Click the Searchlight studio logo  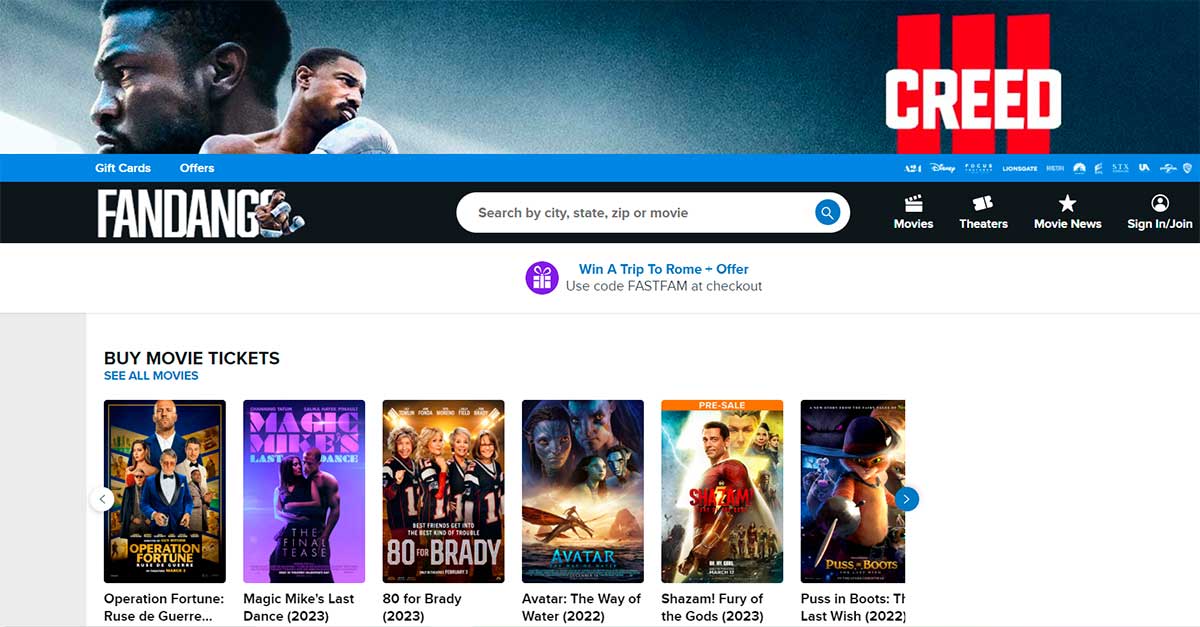(1098, 168)
